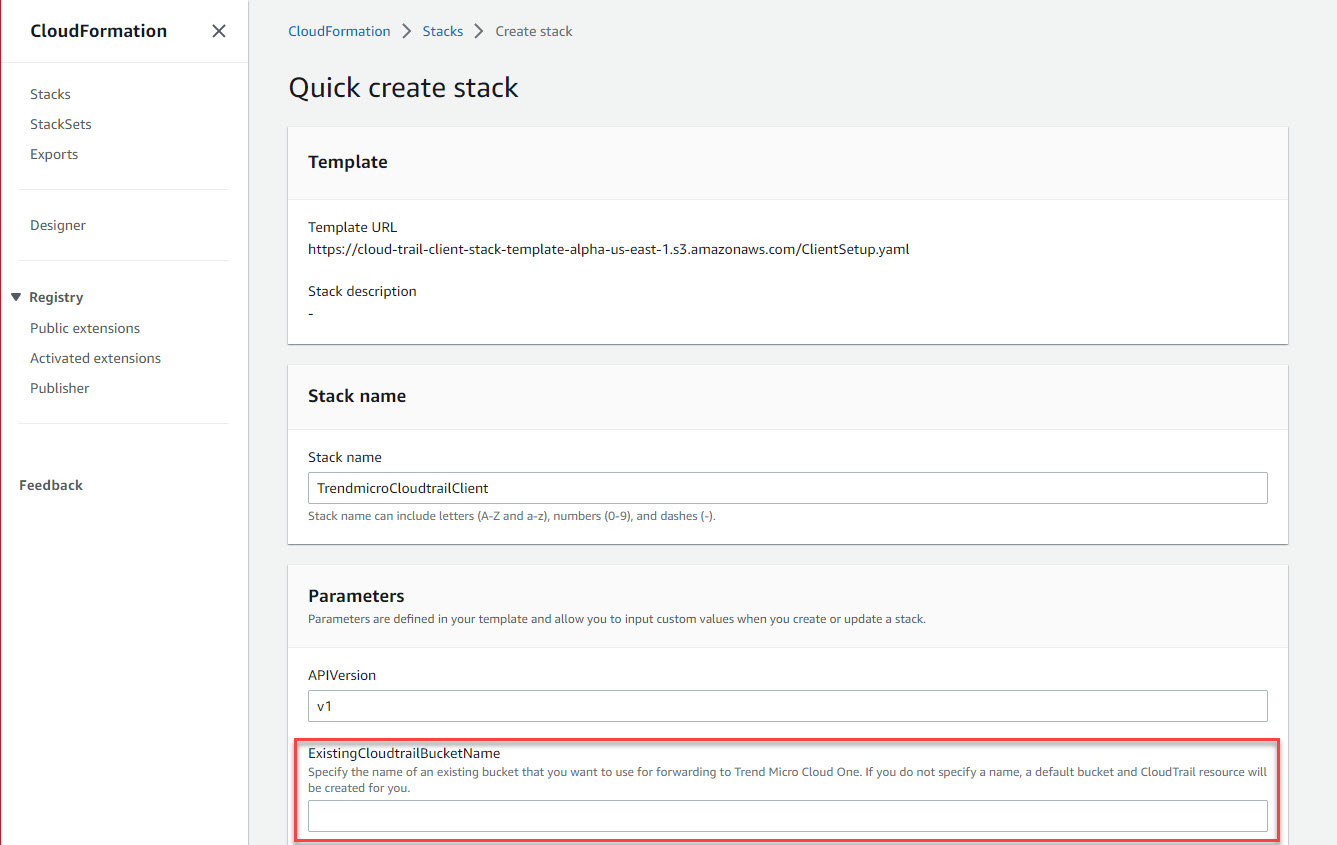Viewport: 1337px width, 845px height.
Task: Open Stacks in the left sidebar
Action: (50, 94)
